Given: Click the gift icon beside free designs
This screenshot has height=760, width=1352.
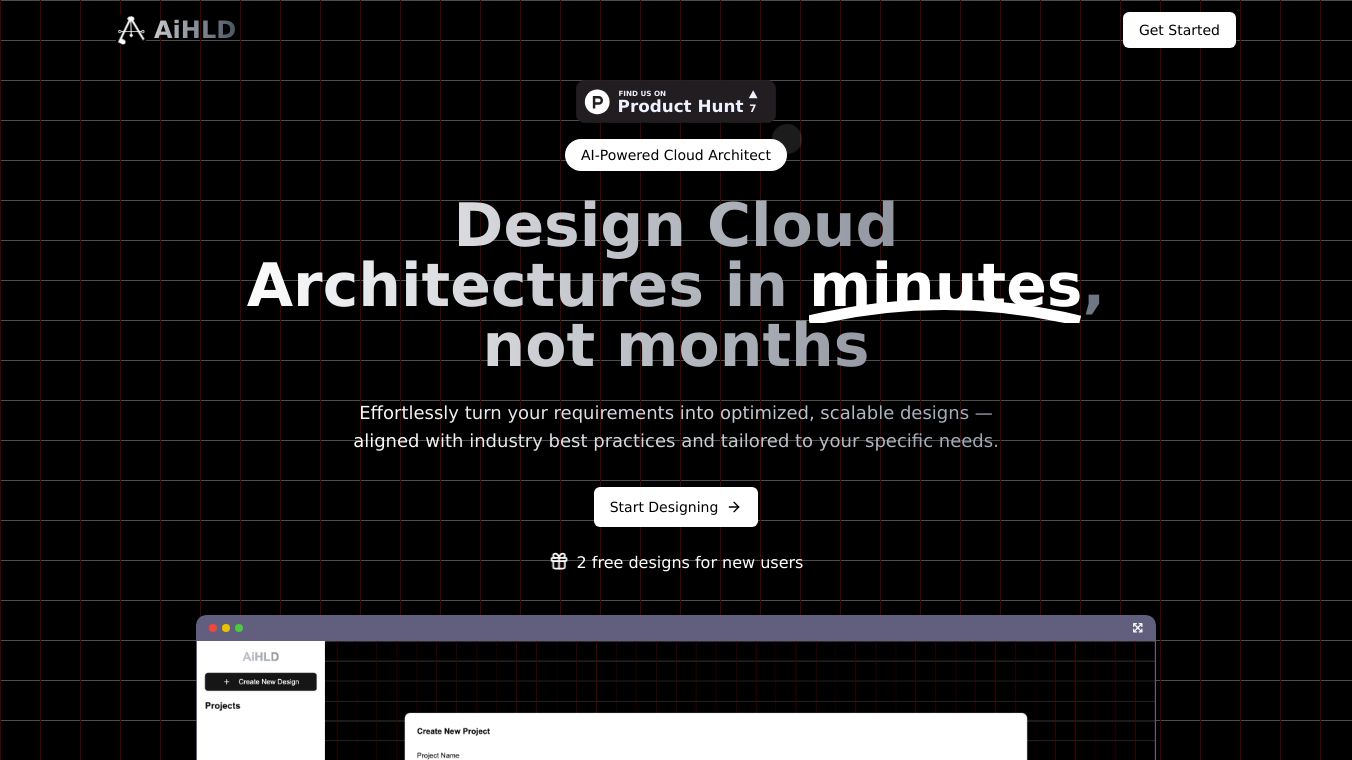Looking at the screenshot, I should [559, 561].
